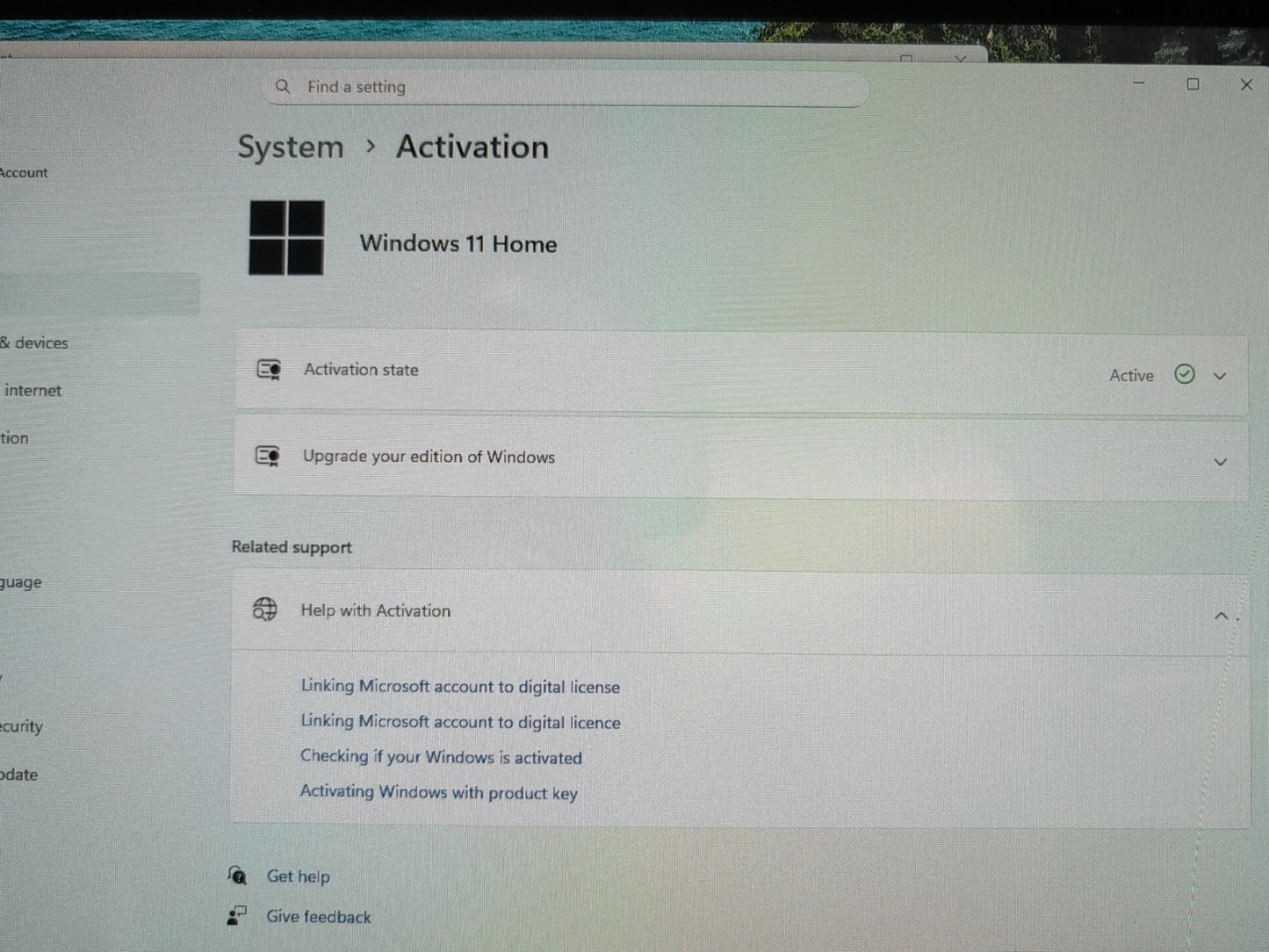Open Checking if your Windows is activated link

[x=441, y=757]
